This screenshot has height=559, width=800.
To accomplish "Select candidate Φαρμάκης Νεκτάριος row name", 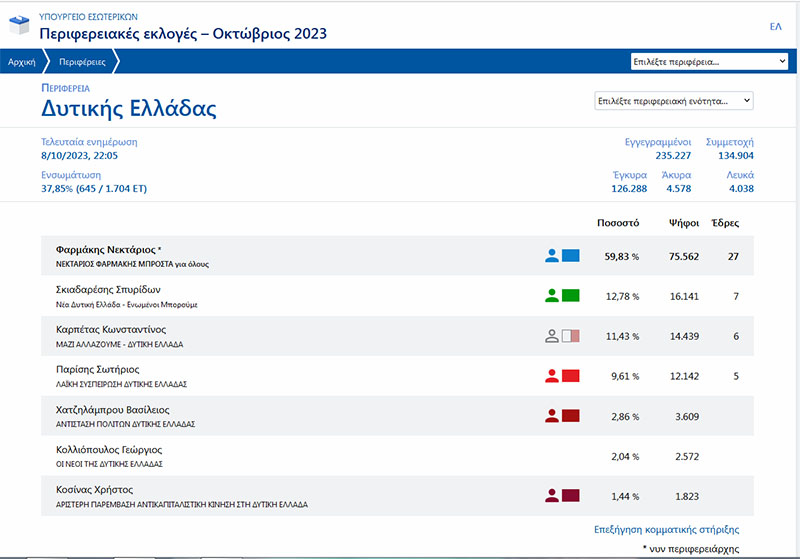I will 110,249.
